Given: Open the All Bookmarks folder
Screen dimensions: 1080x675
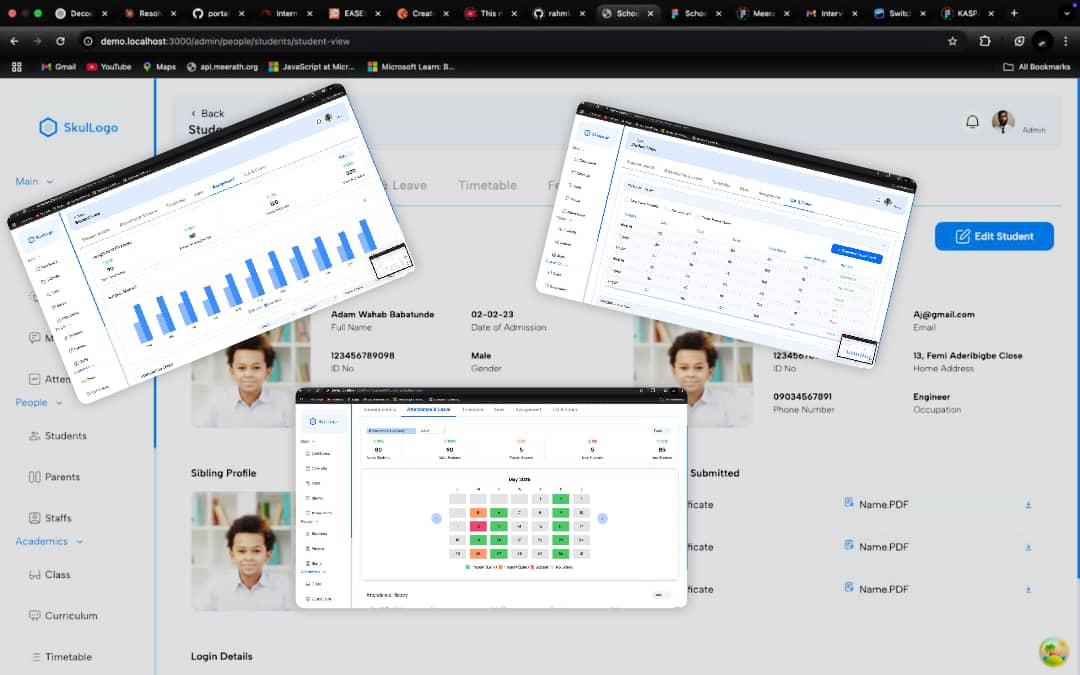Looking at the screenshot, I should (x=1037, y=67).
